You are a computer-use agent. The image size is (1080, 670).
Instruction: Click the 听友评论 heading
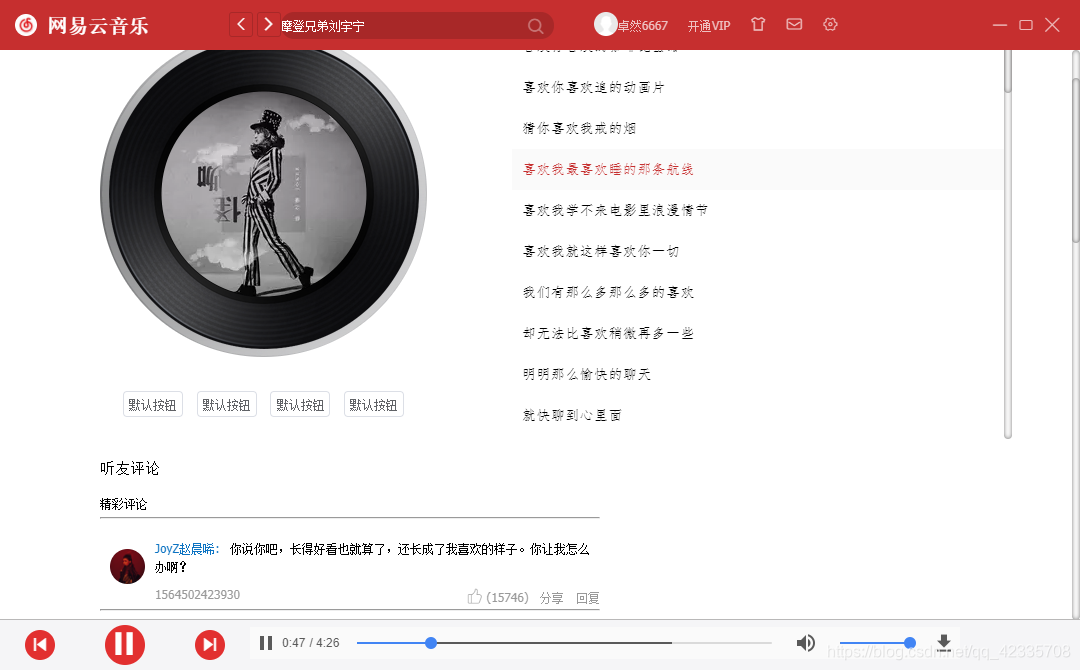pyautogui.click(x=129, y=468)
